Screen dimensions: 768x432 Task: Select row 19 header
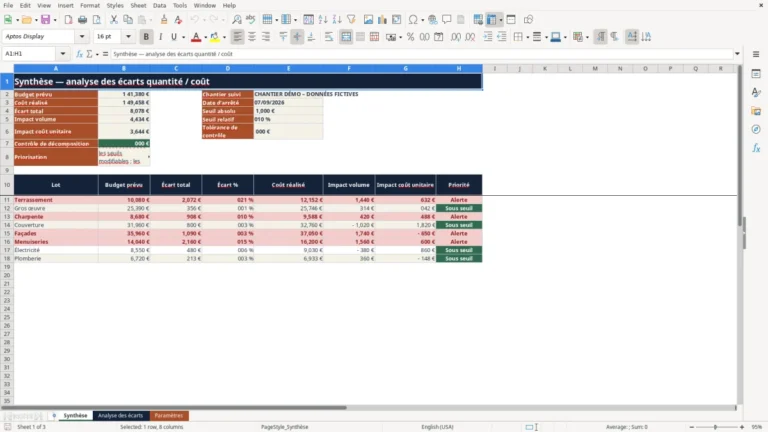pyautogui.click(x=7, y=267)
